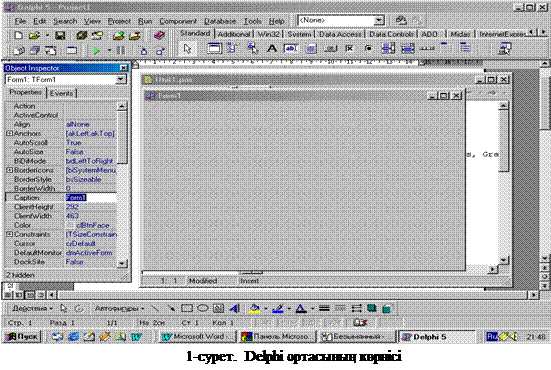Switch to Data Access palette tab
The image size is (551, 370).
pos(340,34)
